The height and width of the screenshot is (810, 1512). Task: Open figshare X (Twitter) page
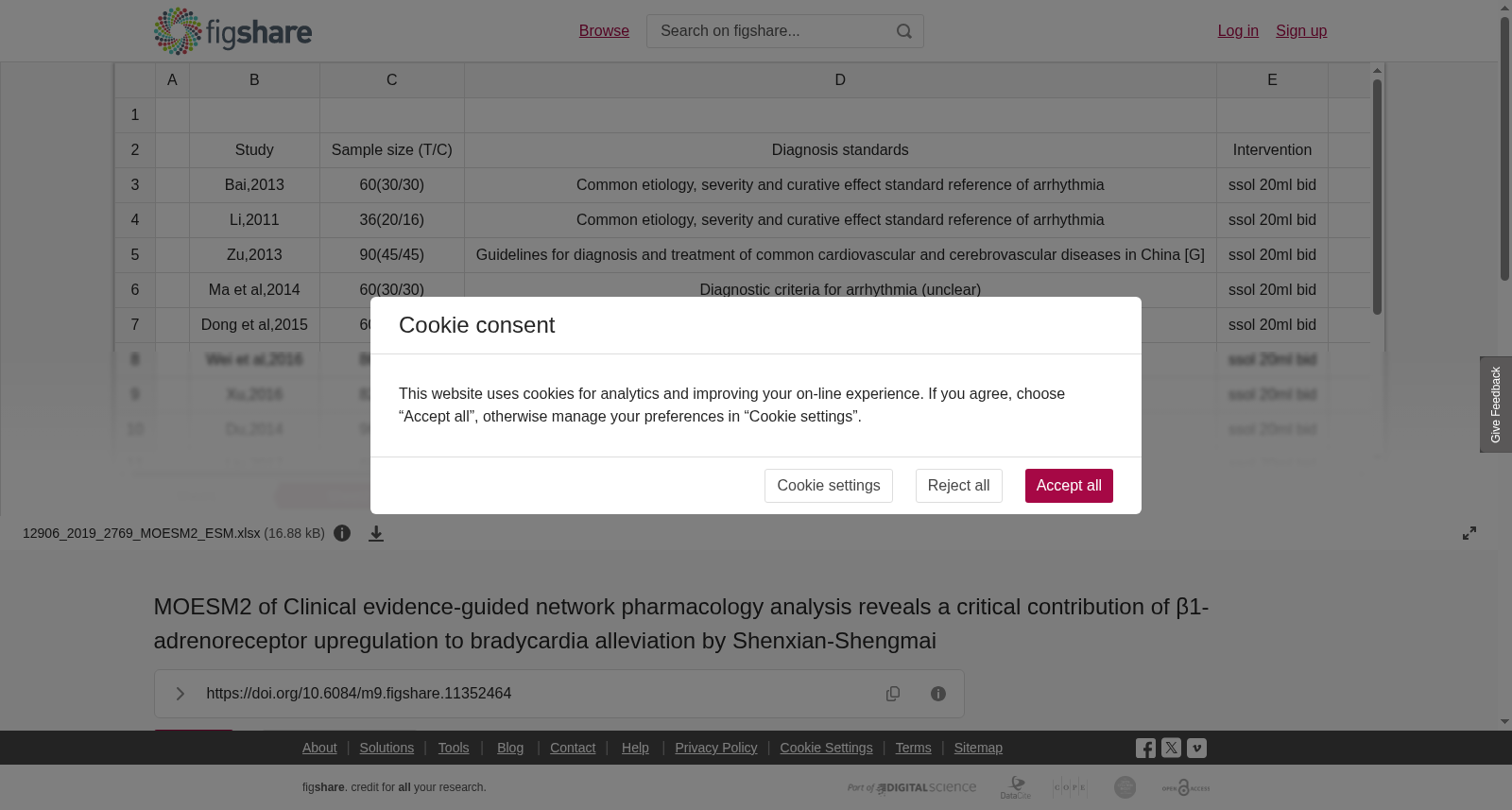(1171, 748)
